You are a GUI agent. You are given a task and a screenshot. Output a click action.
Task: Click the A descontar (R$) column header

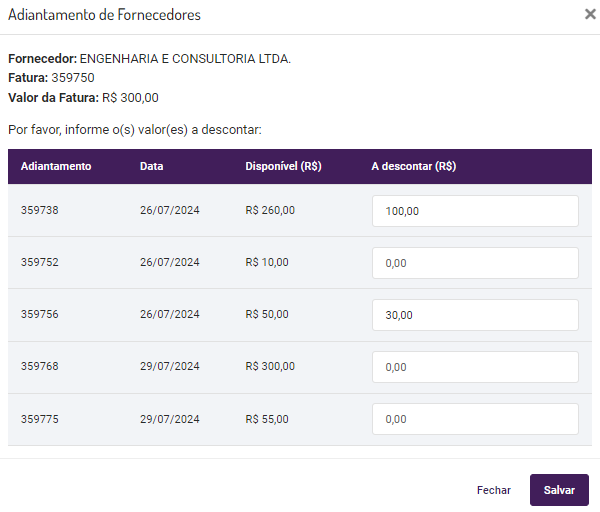(x=413, y=166)
